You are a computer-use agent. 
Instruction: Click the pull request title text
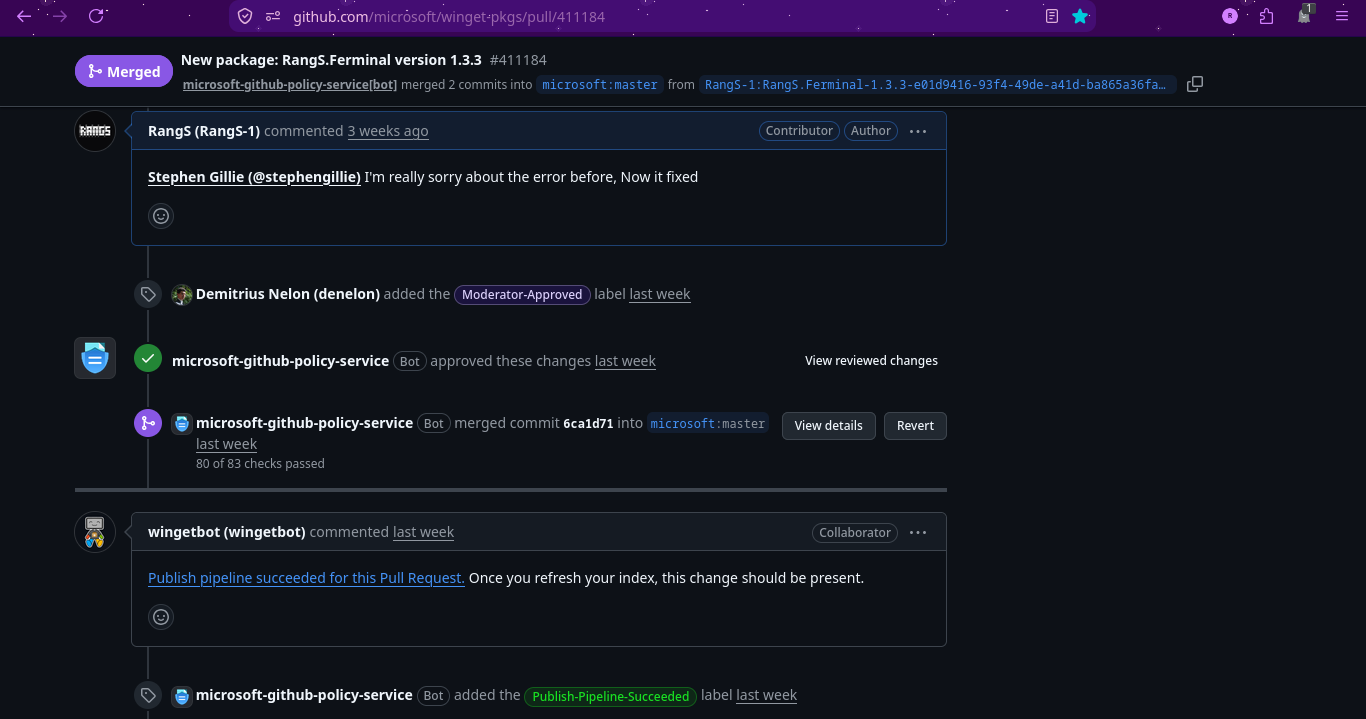click(331, 60)
